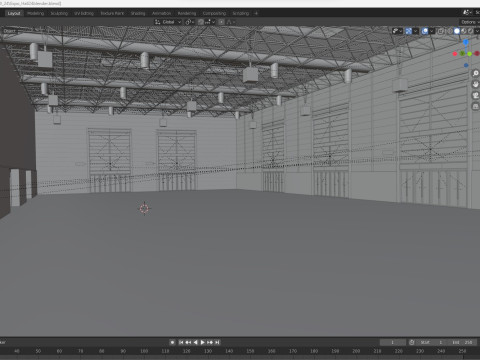Add a new workspace with plus button

click(256, 13)
